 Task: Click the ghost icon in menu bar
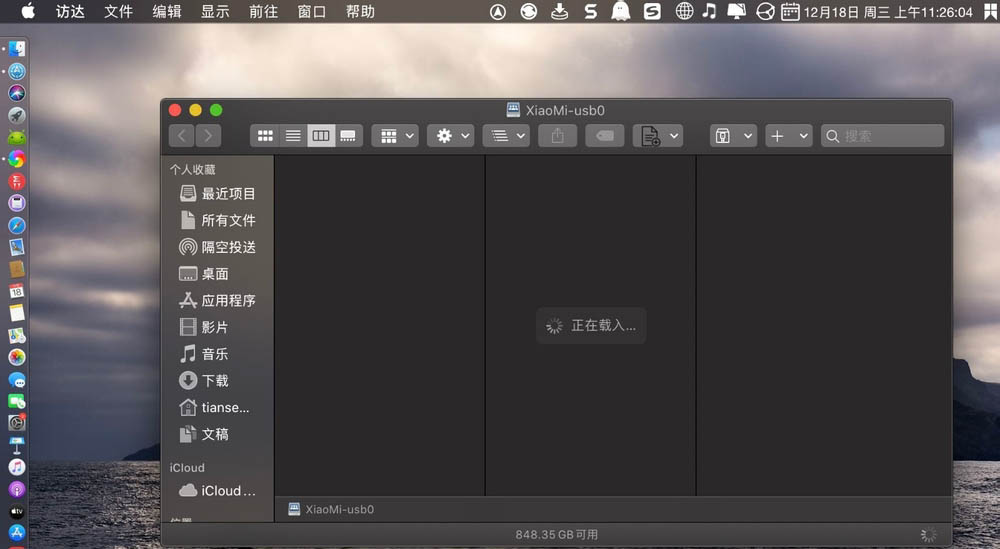621,11
